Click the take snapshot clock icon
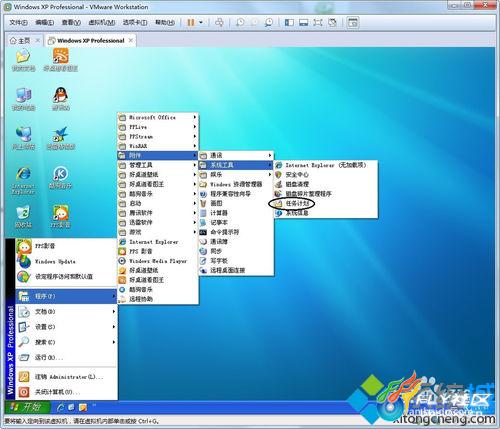Screen dimensions: 500x429 [240, 23]
